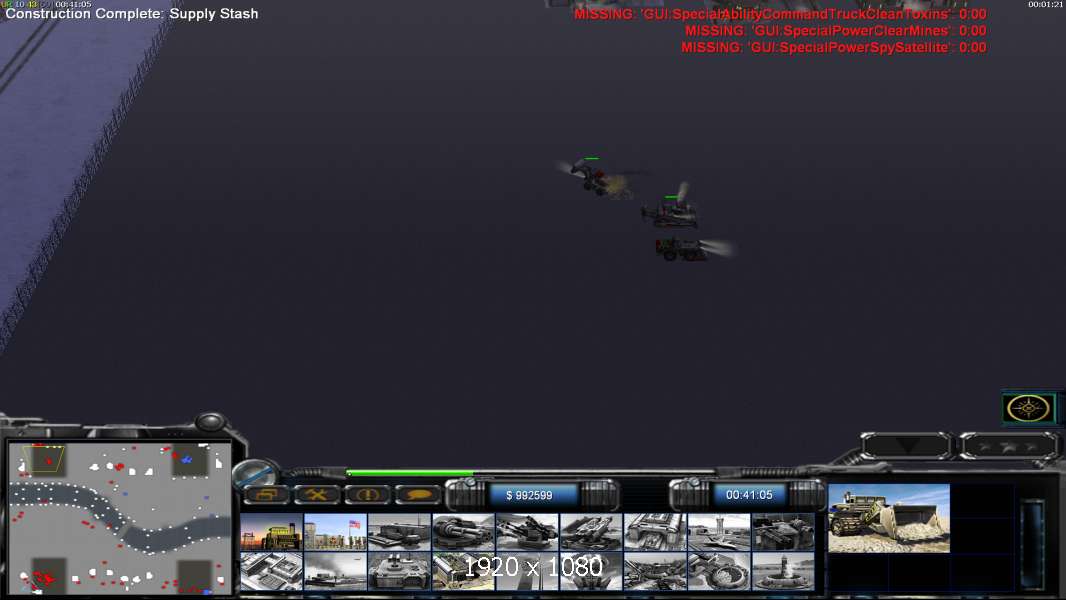Click the down-triangle panel toggle button
The height and width of the screenshot is (600, 1066).
tap(906, 446)
